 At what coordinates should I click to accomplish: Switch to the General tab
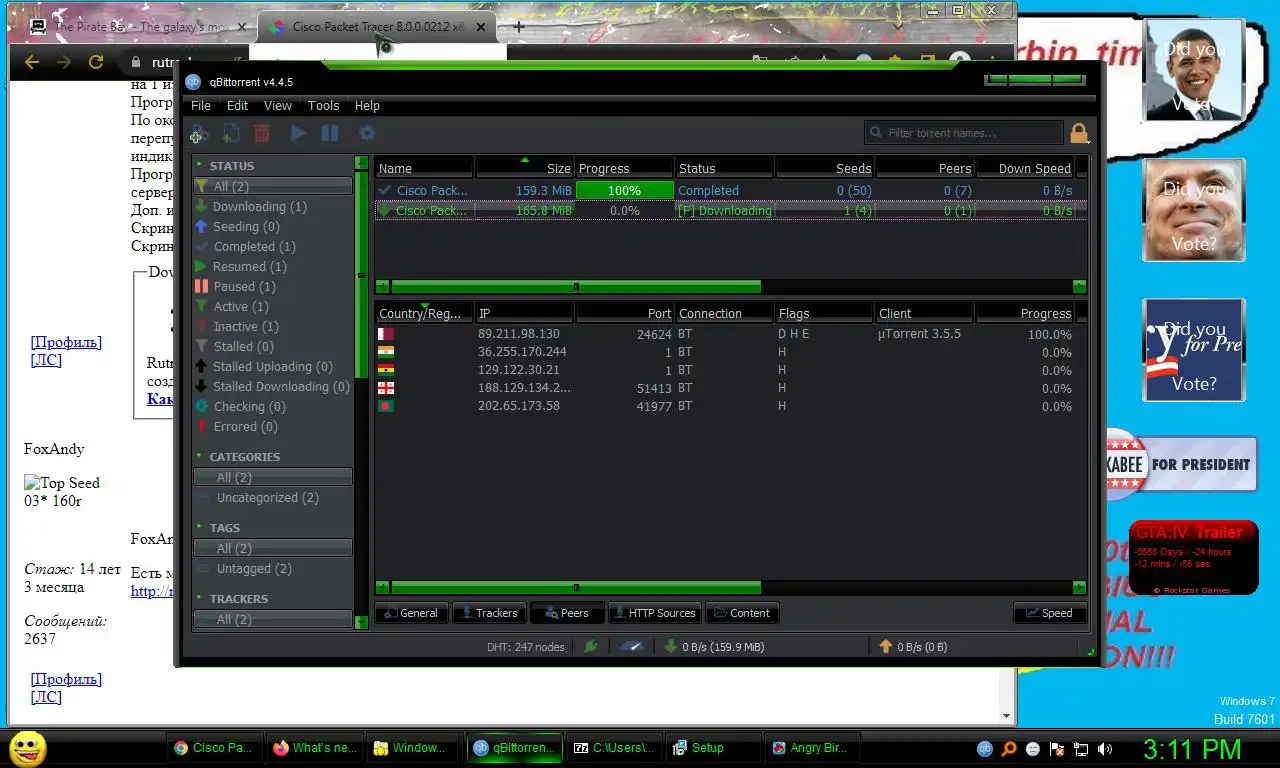pyautogui.click(x=411, y=613)
